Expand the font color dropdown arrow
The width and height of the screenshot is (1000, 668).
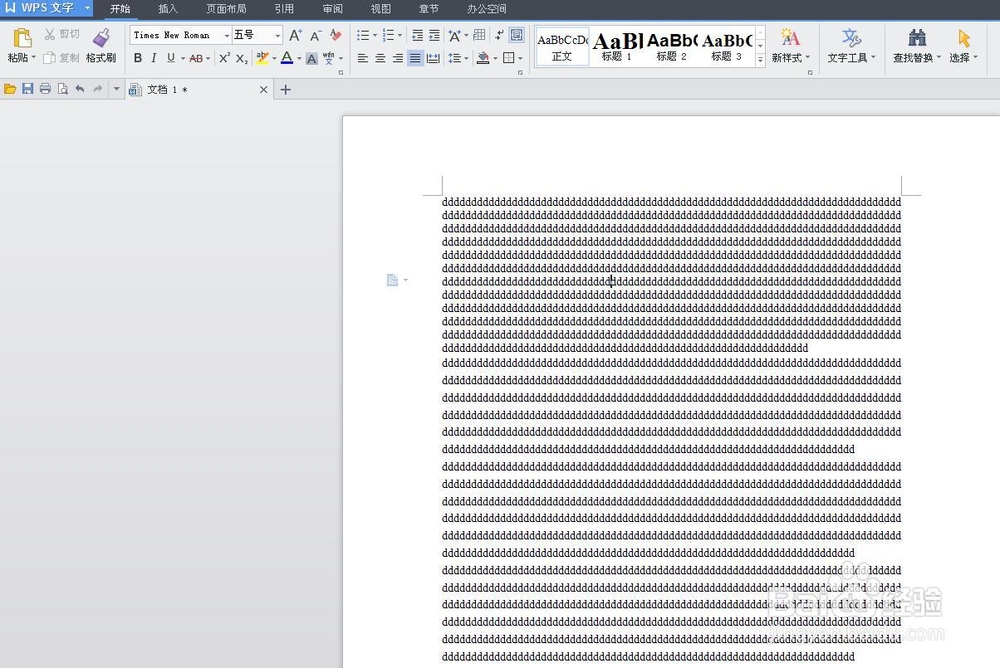[x=299, y=59]
